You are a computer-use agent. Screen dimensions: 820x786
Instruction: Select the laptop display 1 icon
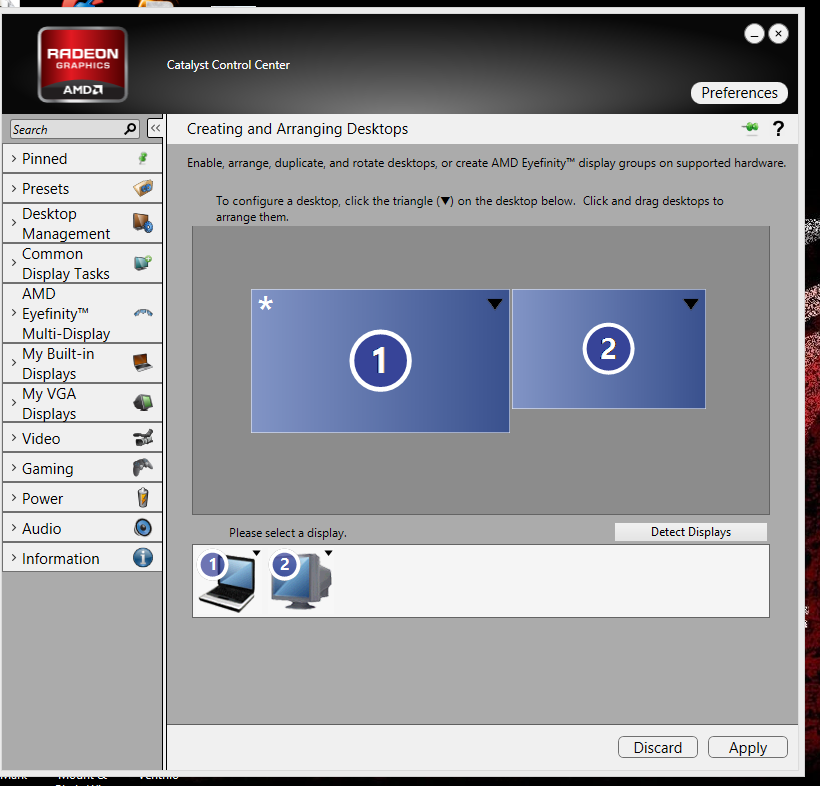click(227, 580)
